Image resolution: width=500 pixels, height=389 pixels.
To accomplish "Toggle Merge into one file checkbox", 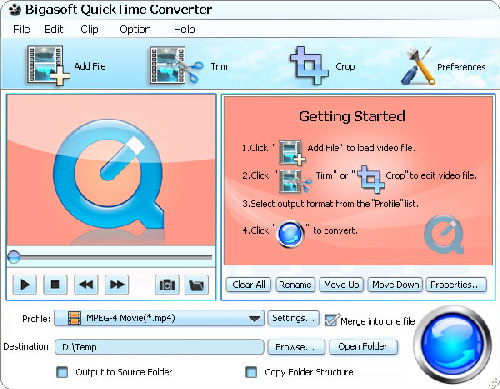I will click(x=332, y=320).
